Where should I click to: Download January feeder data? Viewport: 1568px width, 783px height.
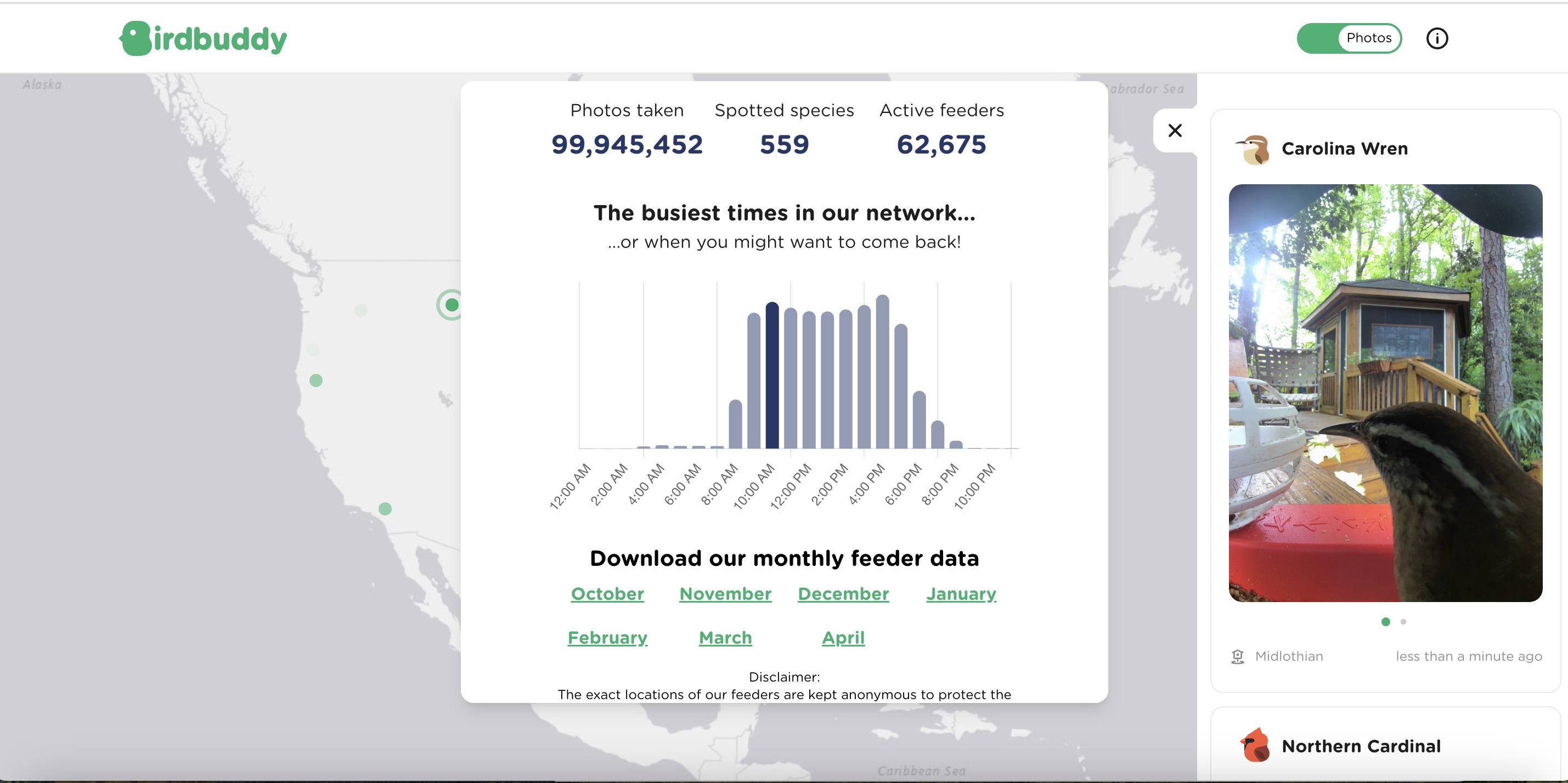tap(961, 594)
